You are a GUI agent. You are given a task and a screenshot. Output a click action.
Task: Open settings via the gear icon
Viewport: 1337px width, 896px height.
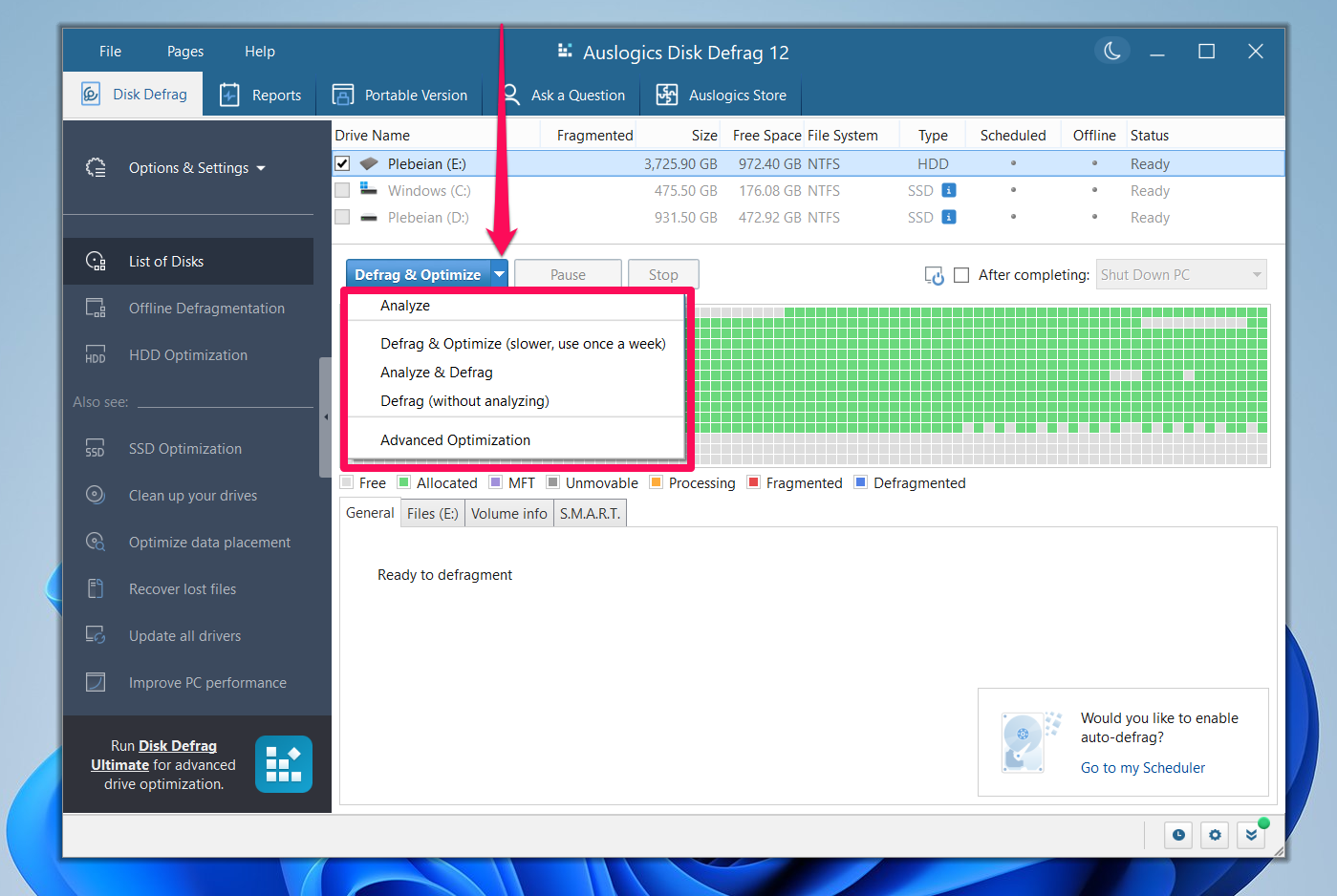click(x=1214, y=834)
